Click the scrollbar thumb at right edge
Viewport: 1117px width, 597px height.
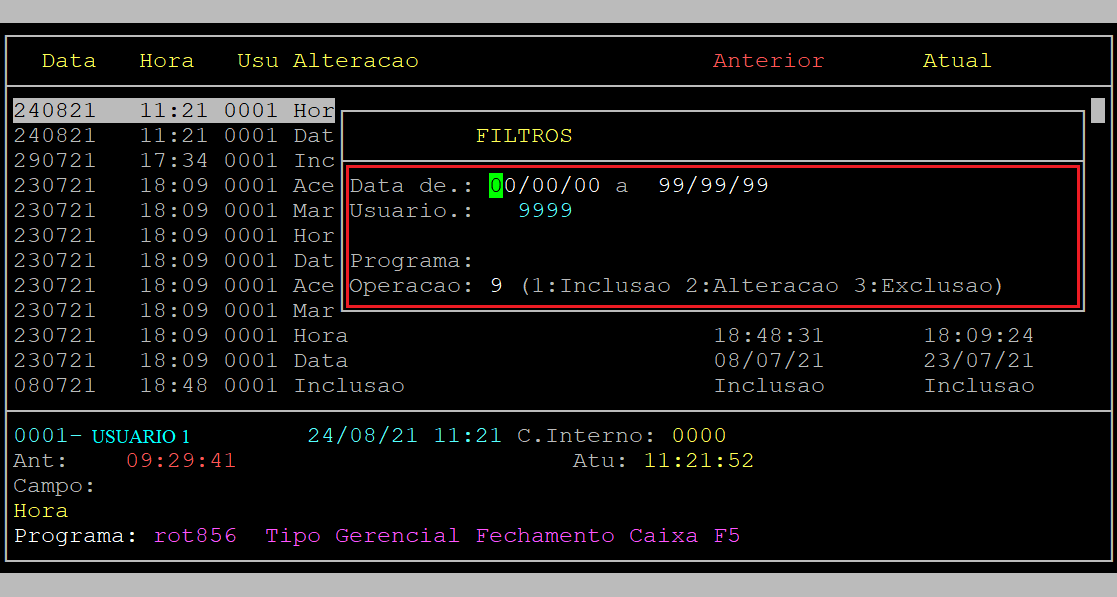tap(1097, 109)
